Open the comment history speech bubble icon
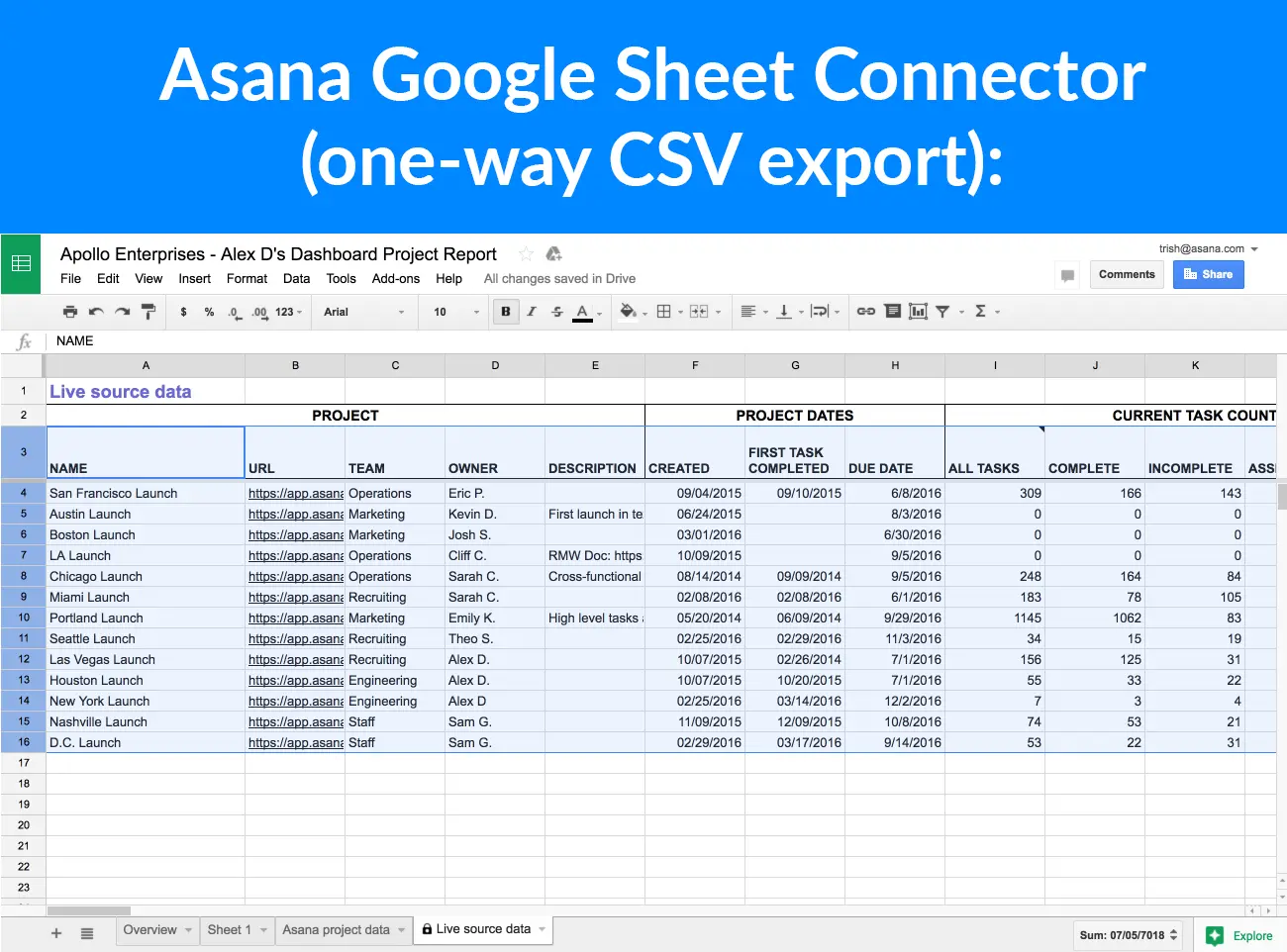 click(x=1067, y=275)
